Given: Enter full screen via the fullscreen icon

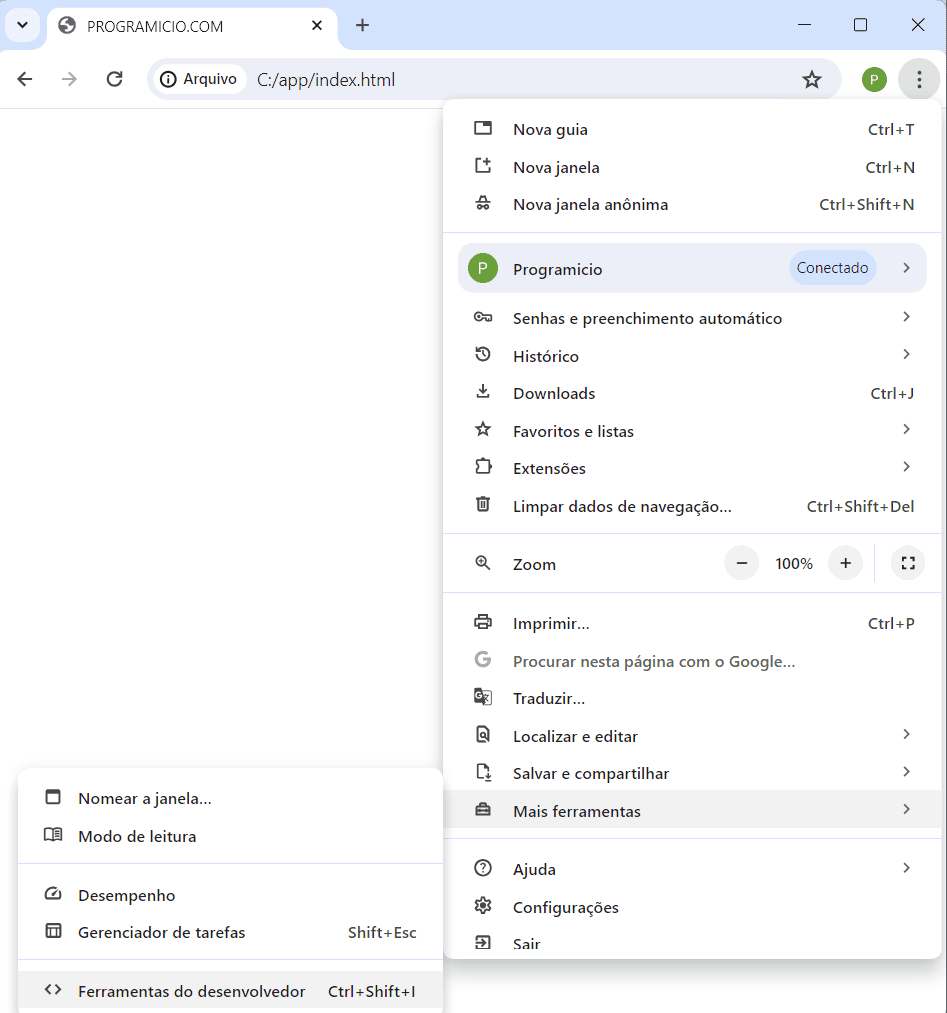Looking at the screenshot, I should [907, 563].
